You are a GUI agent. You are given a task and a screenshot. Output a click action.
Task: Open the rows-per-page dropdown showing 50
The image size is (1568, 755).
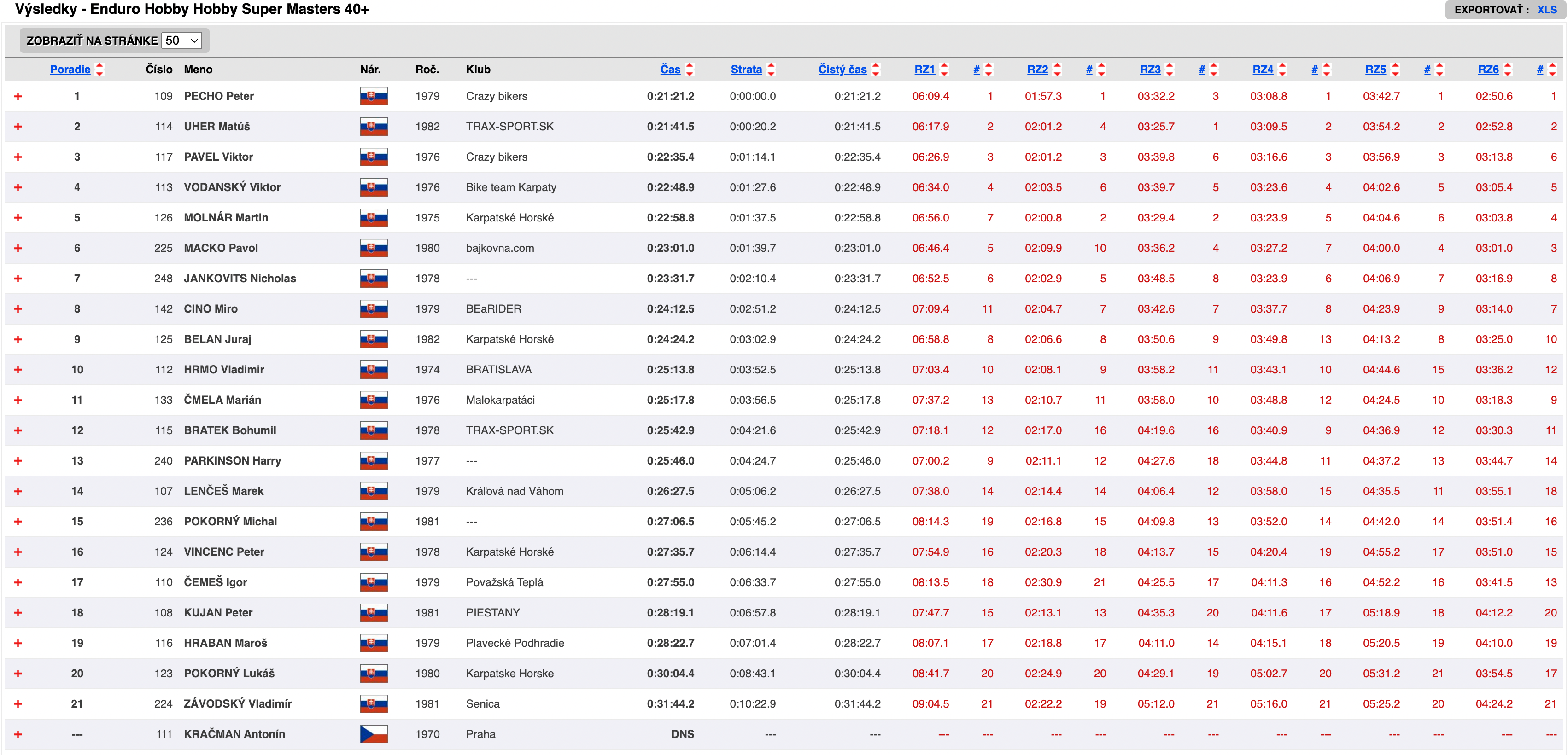point(181,40)
